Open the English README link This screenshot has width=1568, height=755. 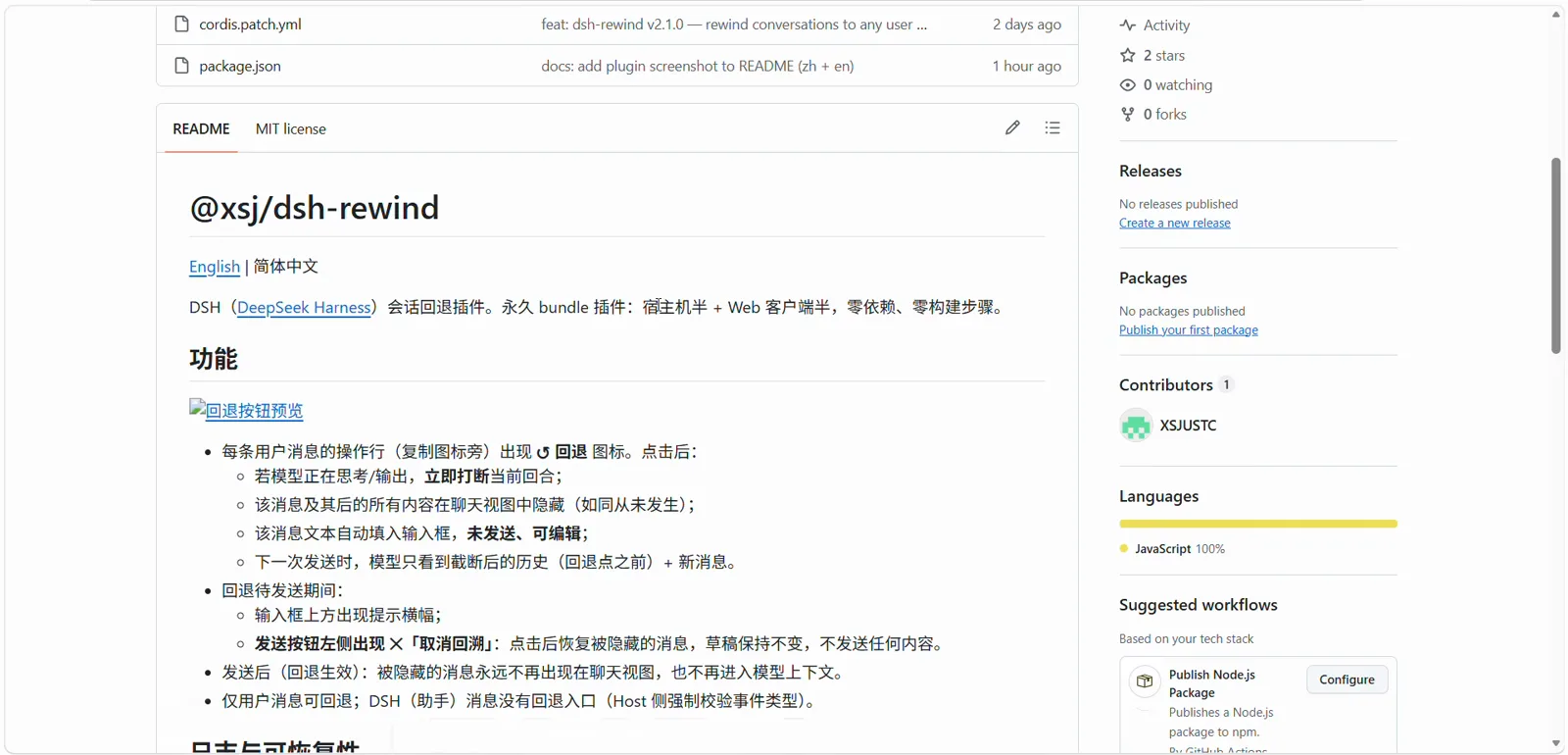(x=215, y=267)
